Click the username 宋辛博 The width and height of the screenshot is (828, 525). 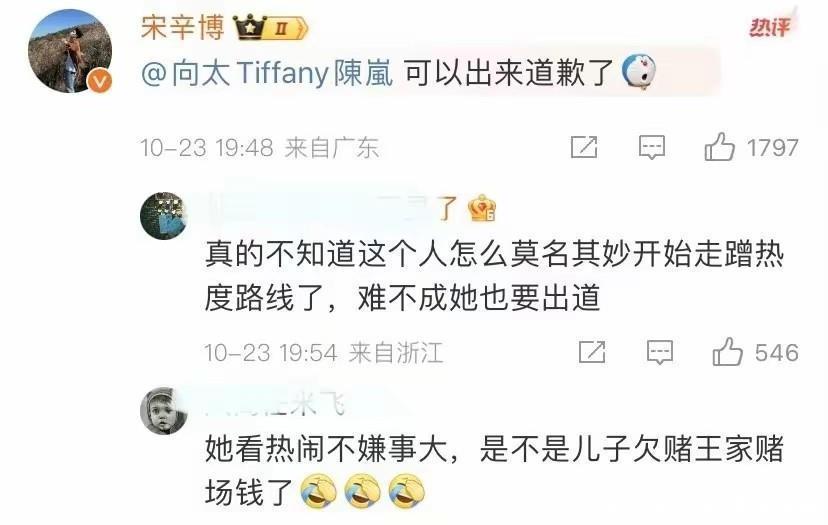tap(183, 26)
